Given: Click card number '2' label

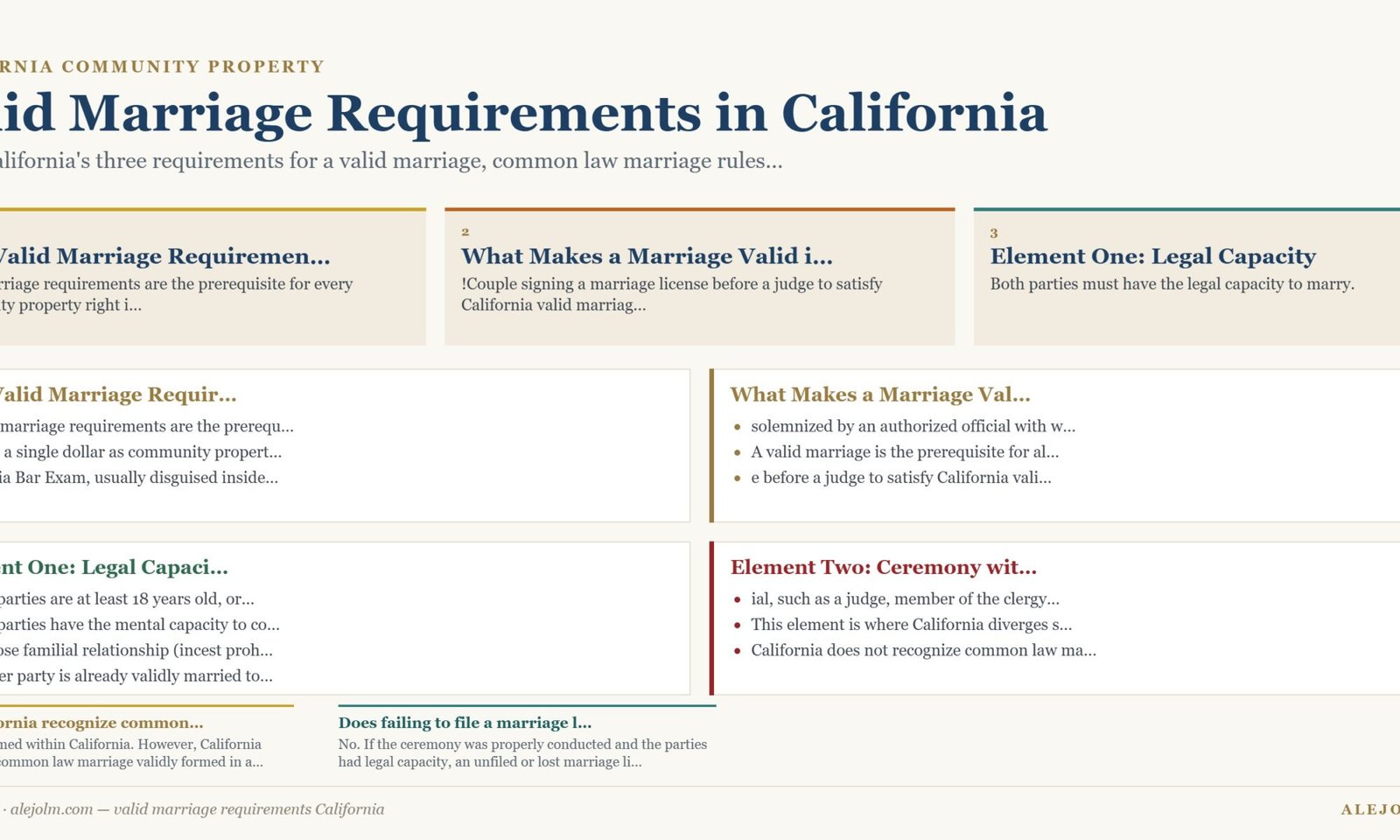Looking at the screenshot, I should [x=465, y=232].
